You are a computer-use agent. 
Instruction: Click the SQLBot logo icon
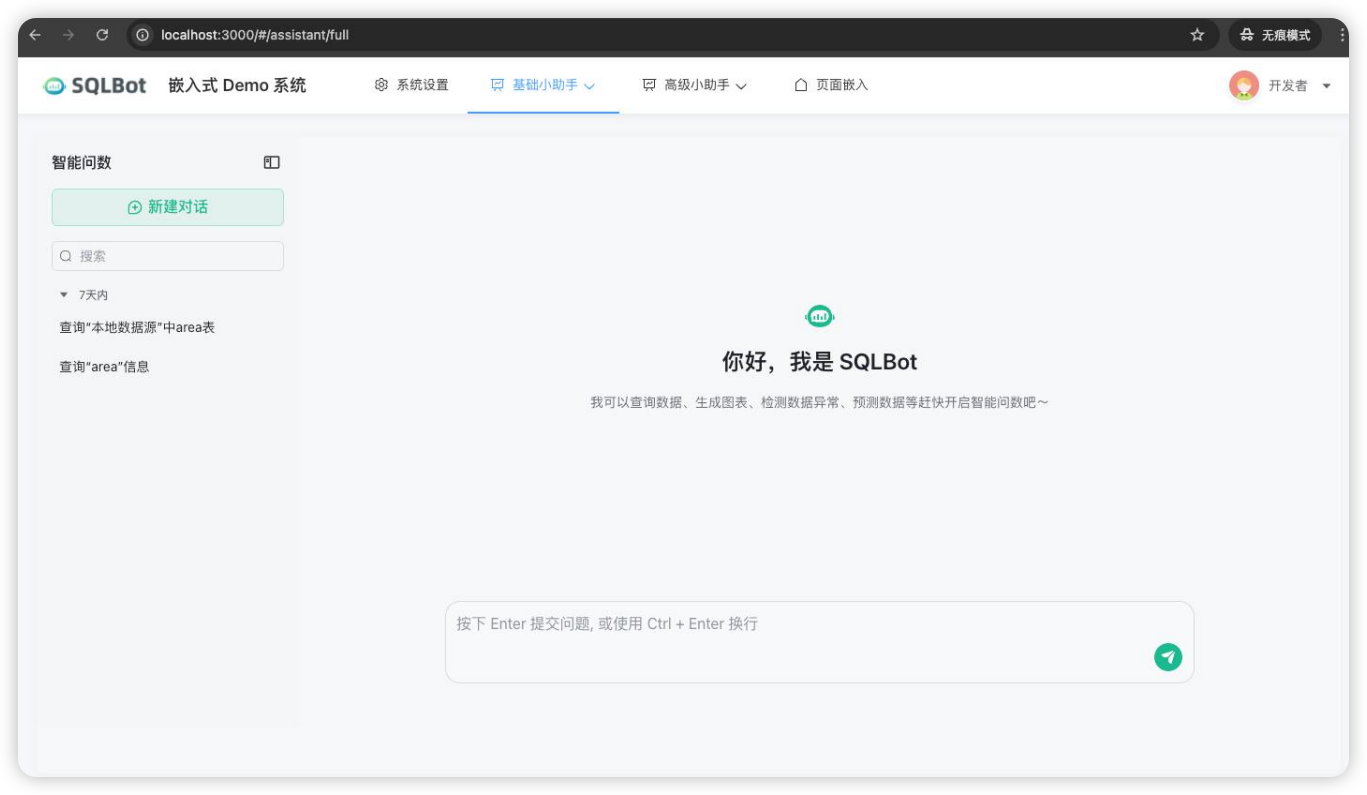point(55,85)
